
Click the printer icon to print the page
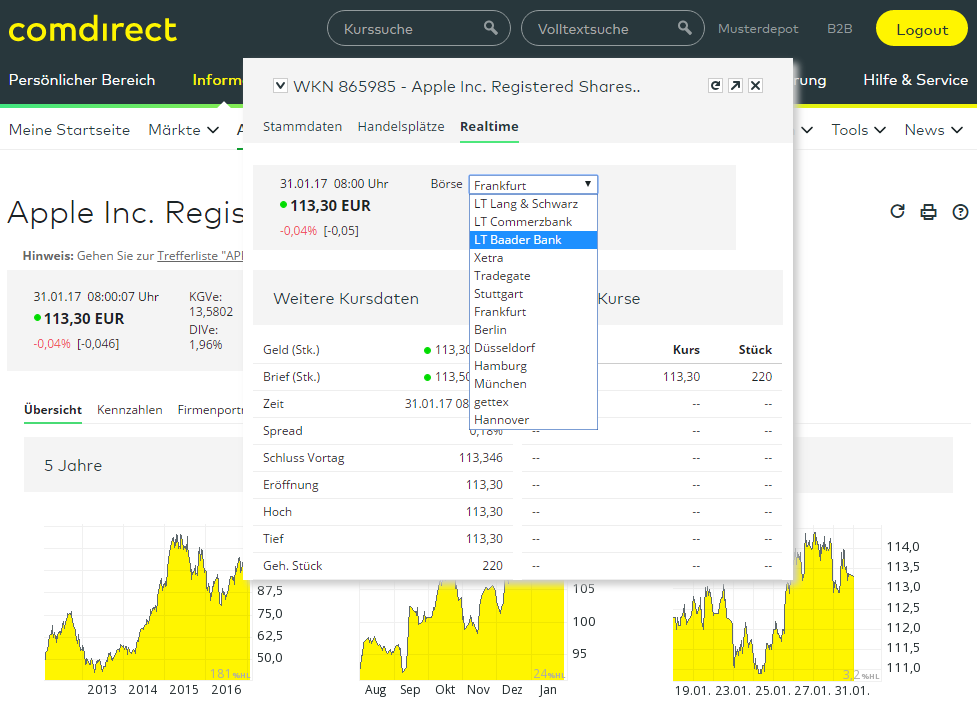[928, 211]
